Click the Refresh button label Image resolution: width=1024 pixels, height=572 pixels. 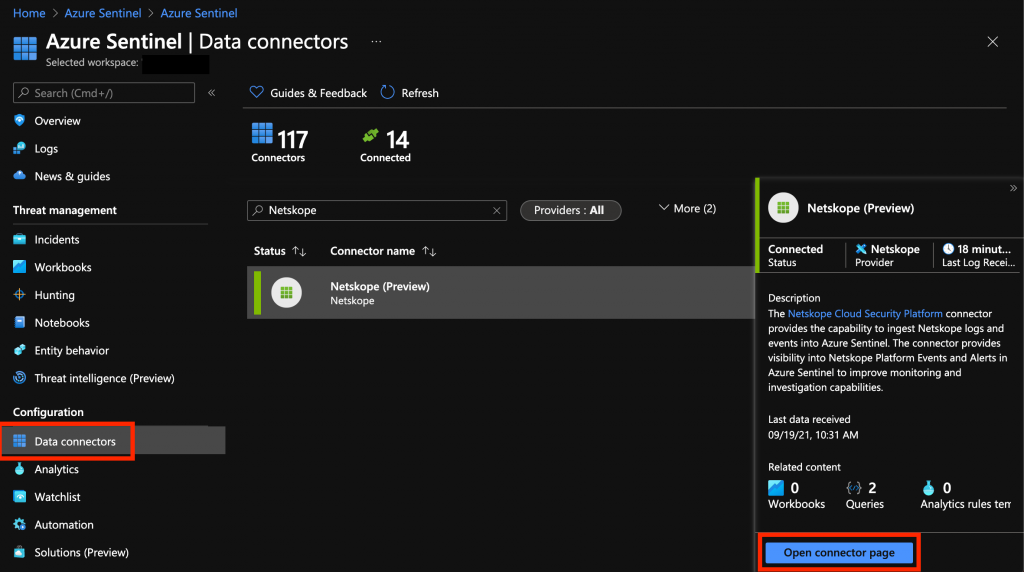tap(420, 93)
